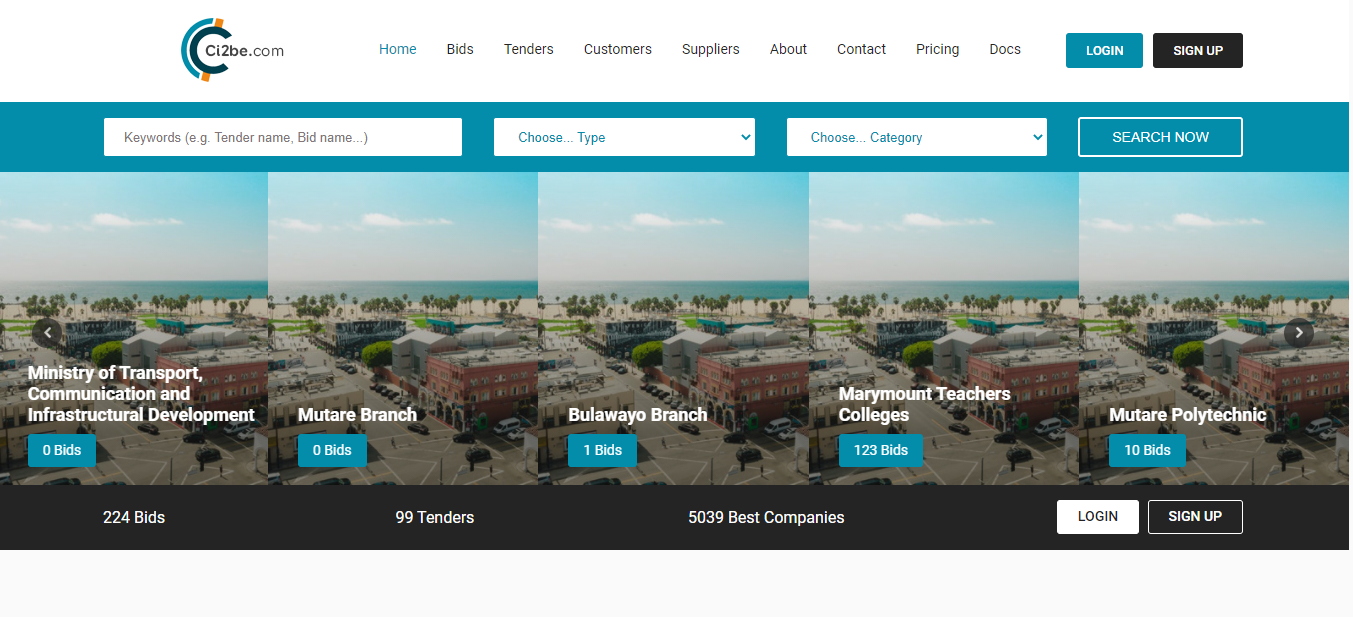The image size is (1353, 617).
Task: Click 0 Bids under Ministry of Transport
Action: (62, 450)
